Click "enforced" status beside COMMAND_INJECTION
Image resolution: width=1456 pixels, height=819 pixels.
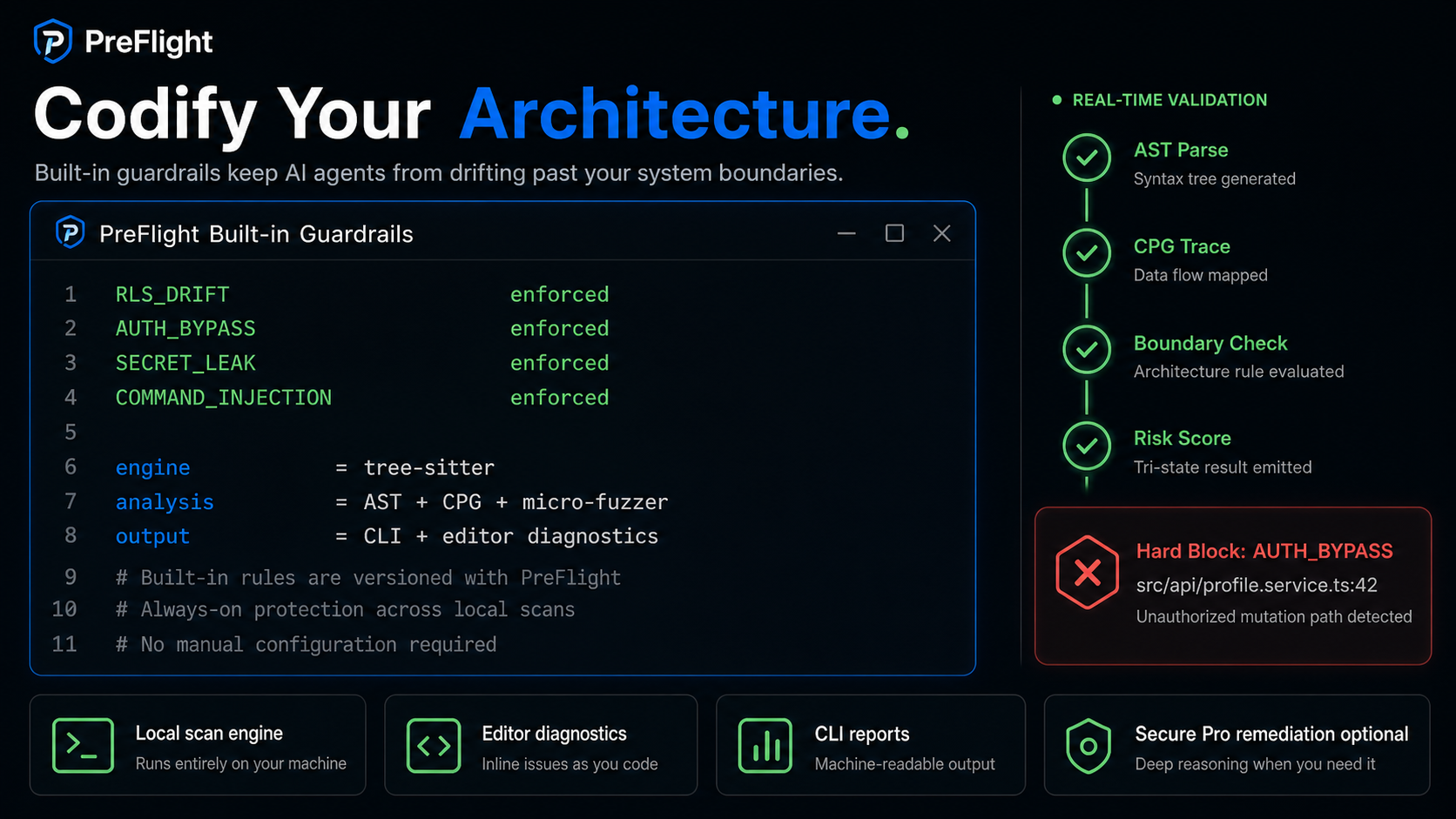click(559, 398)
